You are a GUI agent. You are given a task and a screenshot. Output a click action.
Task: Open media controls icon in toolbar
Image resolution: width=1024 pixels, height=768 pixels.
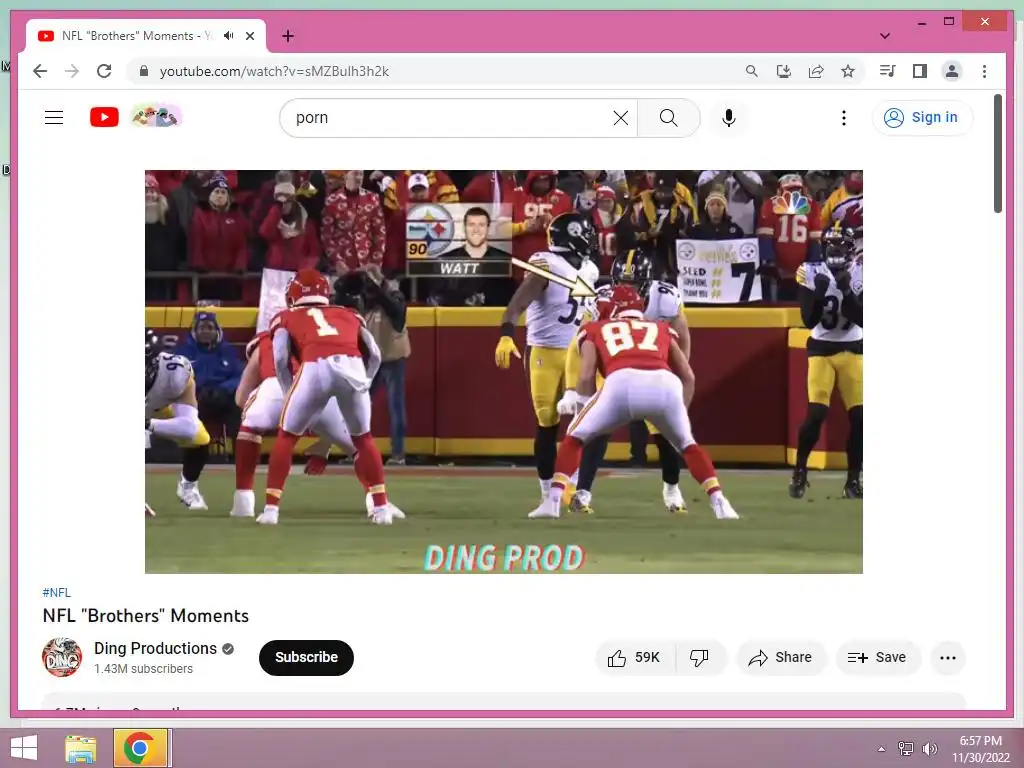point(887,71)
